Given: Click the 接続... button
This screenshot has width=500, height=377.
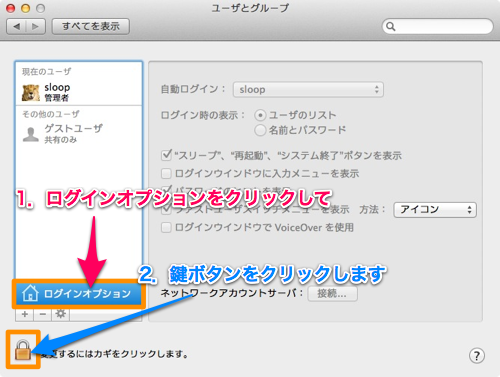Looking at the screenshot, I should click(x=332, y=294).
